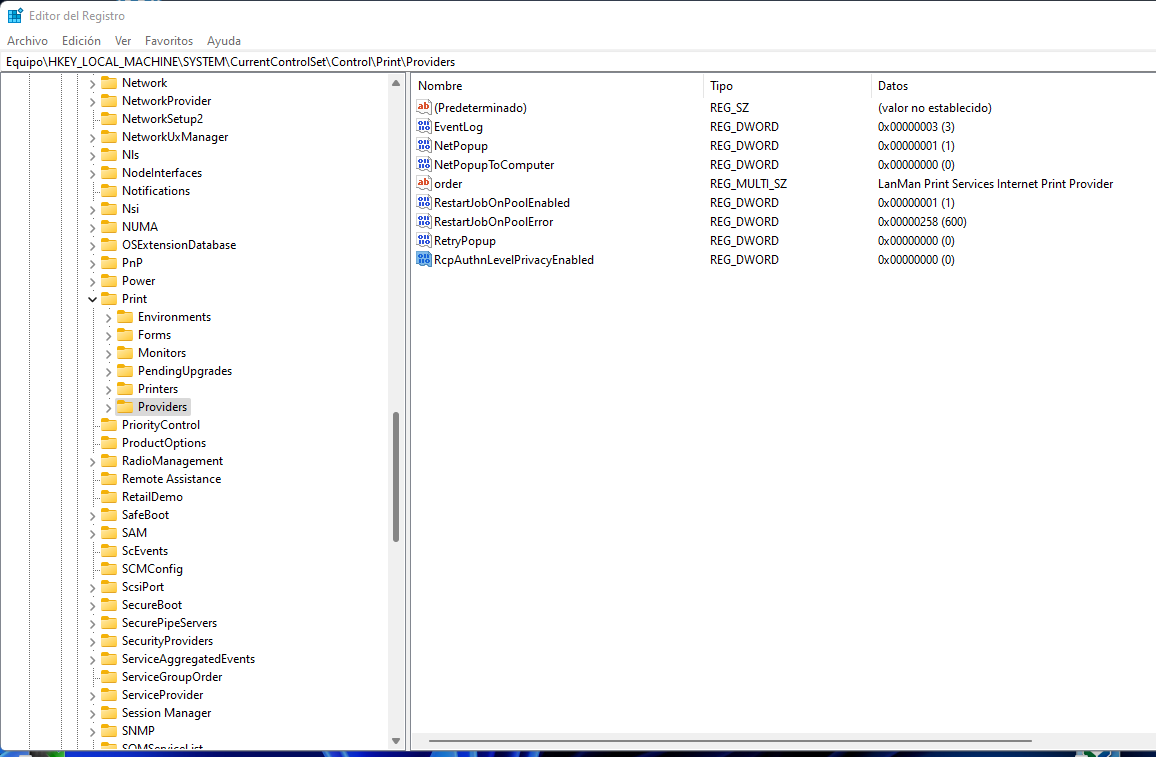Expand the Session Manager key
The image size is (1156, 757).
coord(93,713)
